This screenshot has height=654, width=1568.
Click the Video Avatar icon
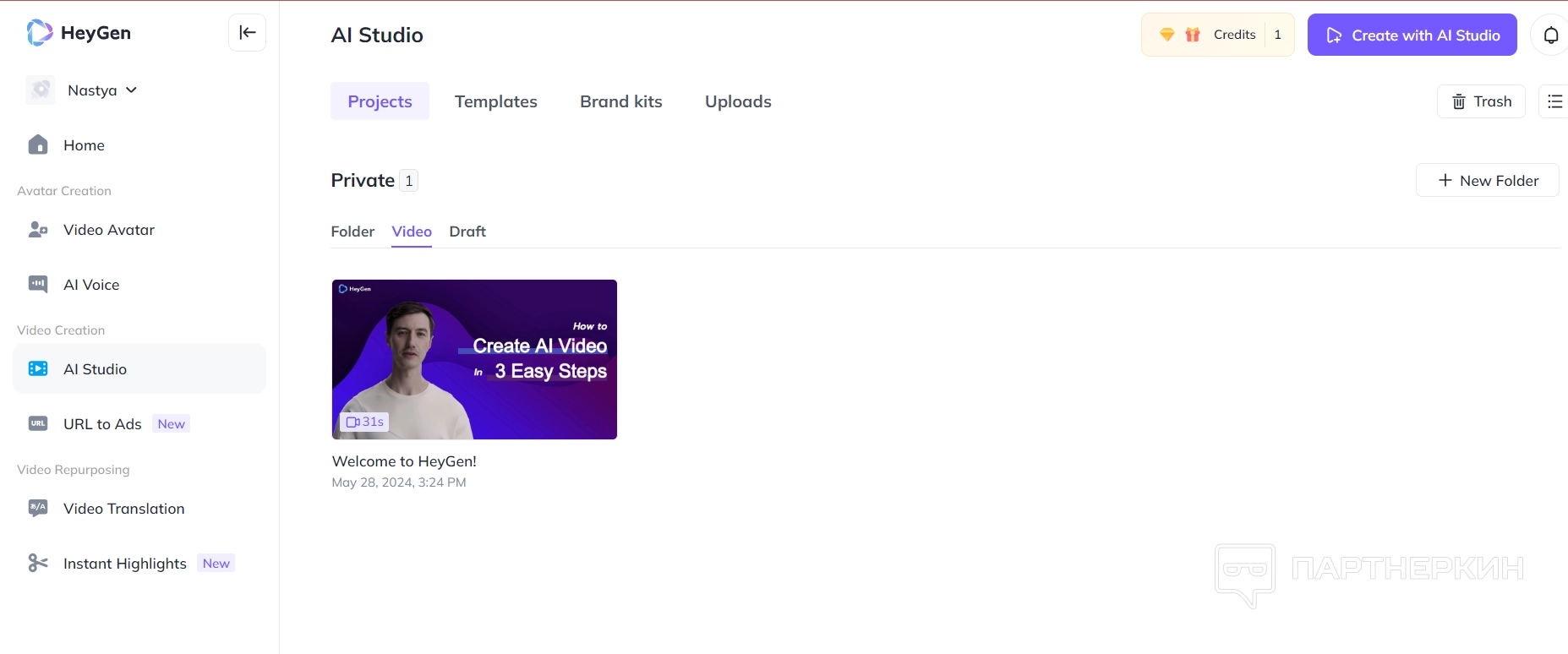(38, 230)
